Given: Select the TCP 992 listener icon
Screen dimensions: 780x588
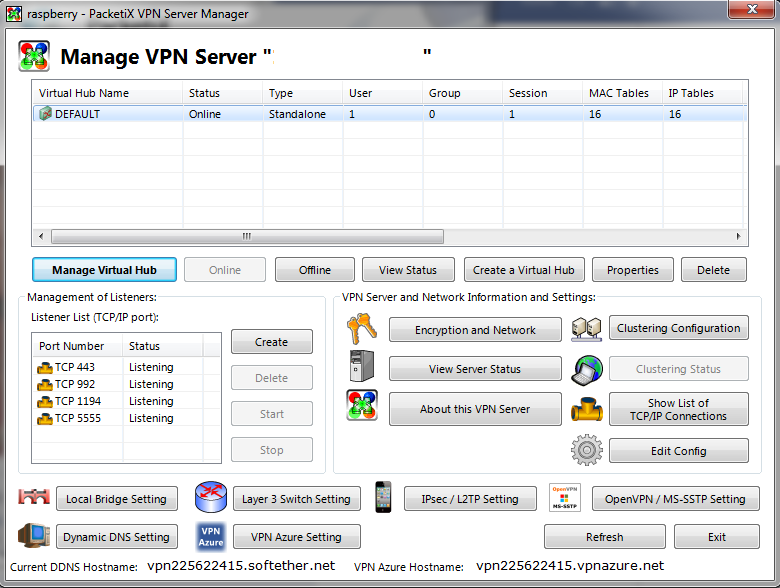Looking at the screenshot, I should pyautogui.click(x=45, y=385).
